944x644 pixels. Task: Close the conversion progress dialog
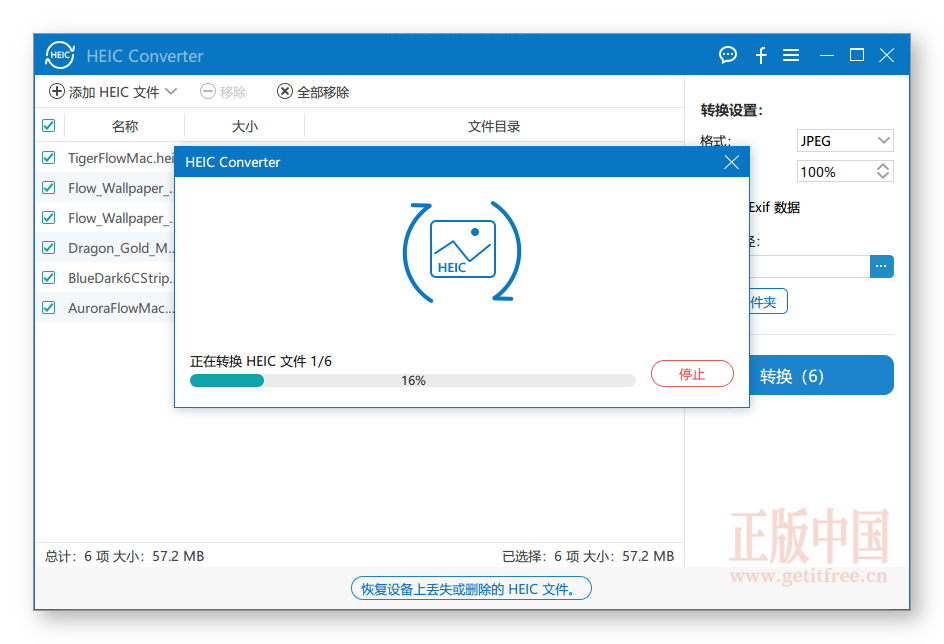pyautogui.click(x=731, y=162)
